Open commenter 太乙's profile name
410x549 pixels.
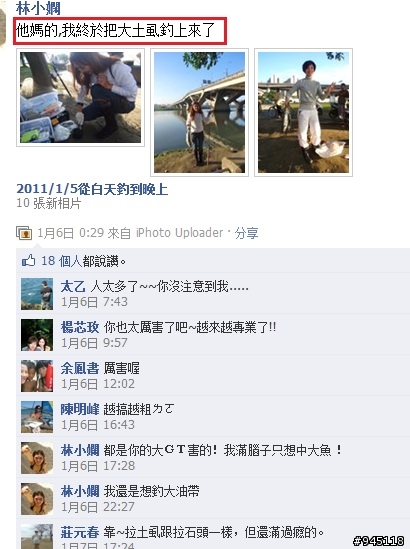[x=73, y=287]
